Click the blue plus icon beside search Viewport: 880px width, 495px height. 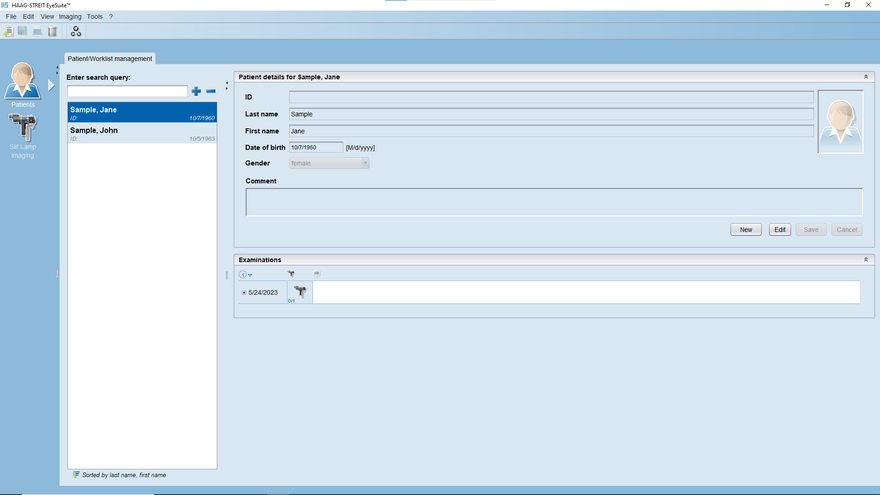tap(196, 91)
